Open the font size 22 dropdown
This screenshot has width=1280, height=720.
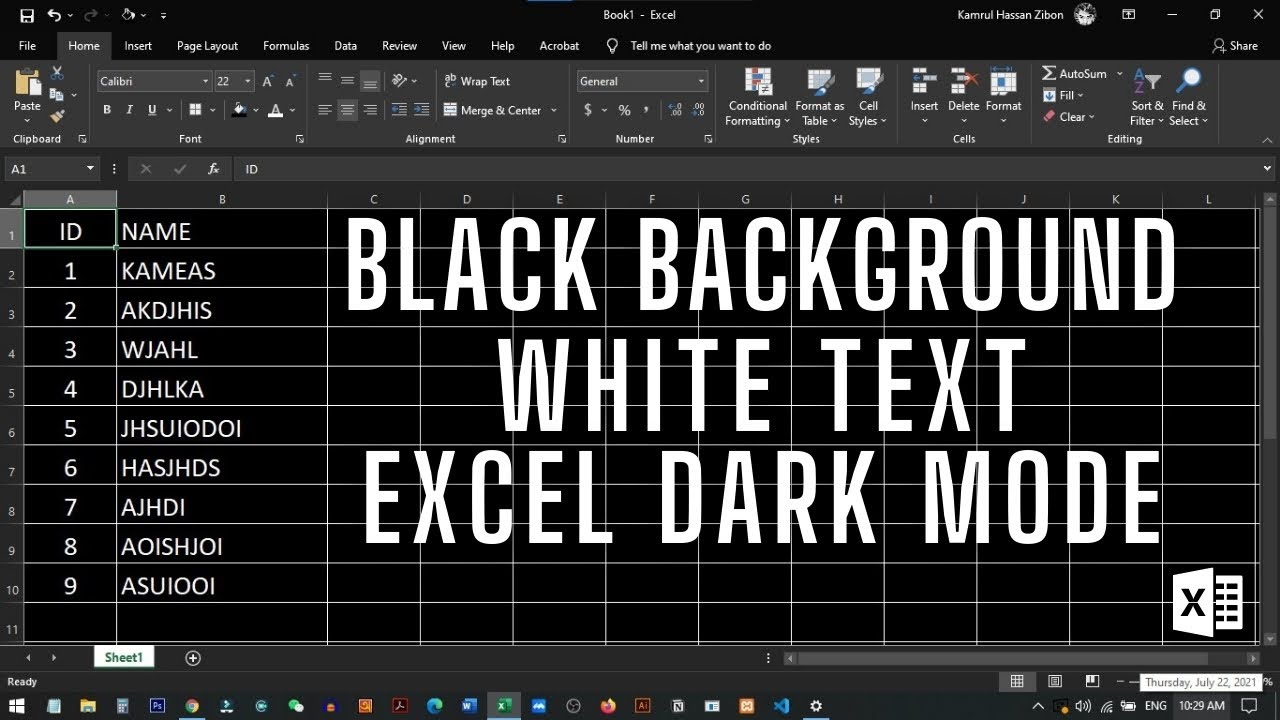click(x=248, y=82)
